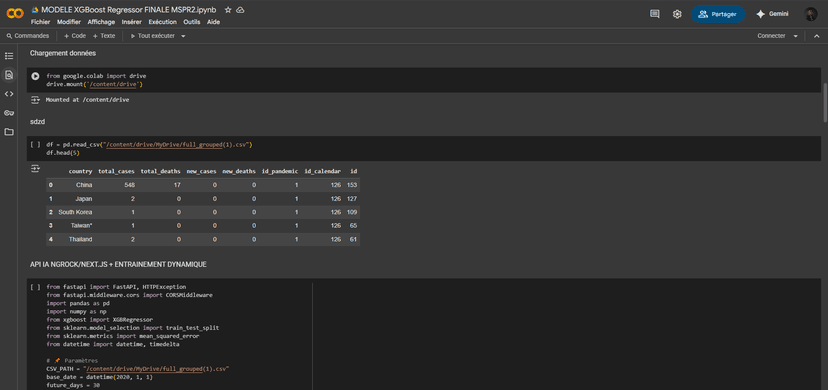The image size is (828, 390).
Task: Click the id_calendar column header
Action: pyautogui.click(x=322, y=172)
